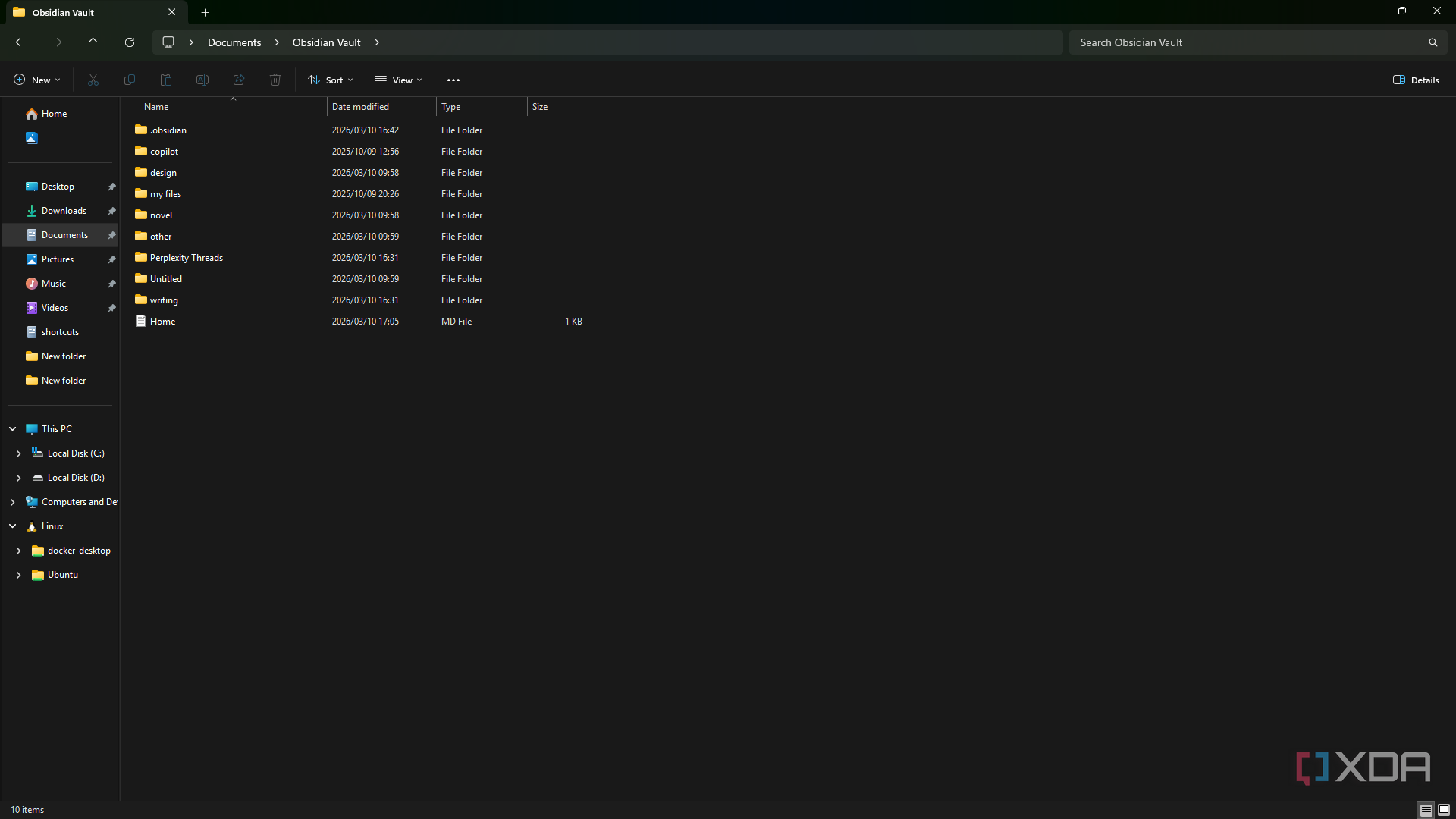The width and height of the screenshot is (1456, 819).
Task: Go up one directory level
Action: [93, 42]
